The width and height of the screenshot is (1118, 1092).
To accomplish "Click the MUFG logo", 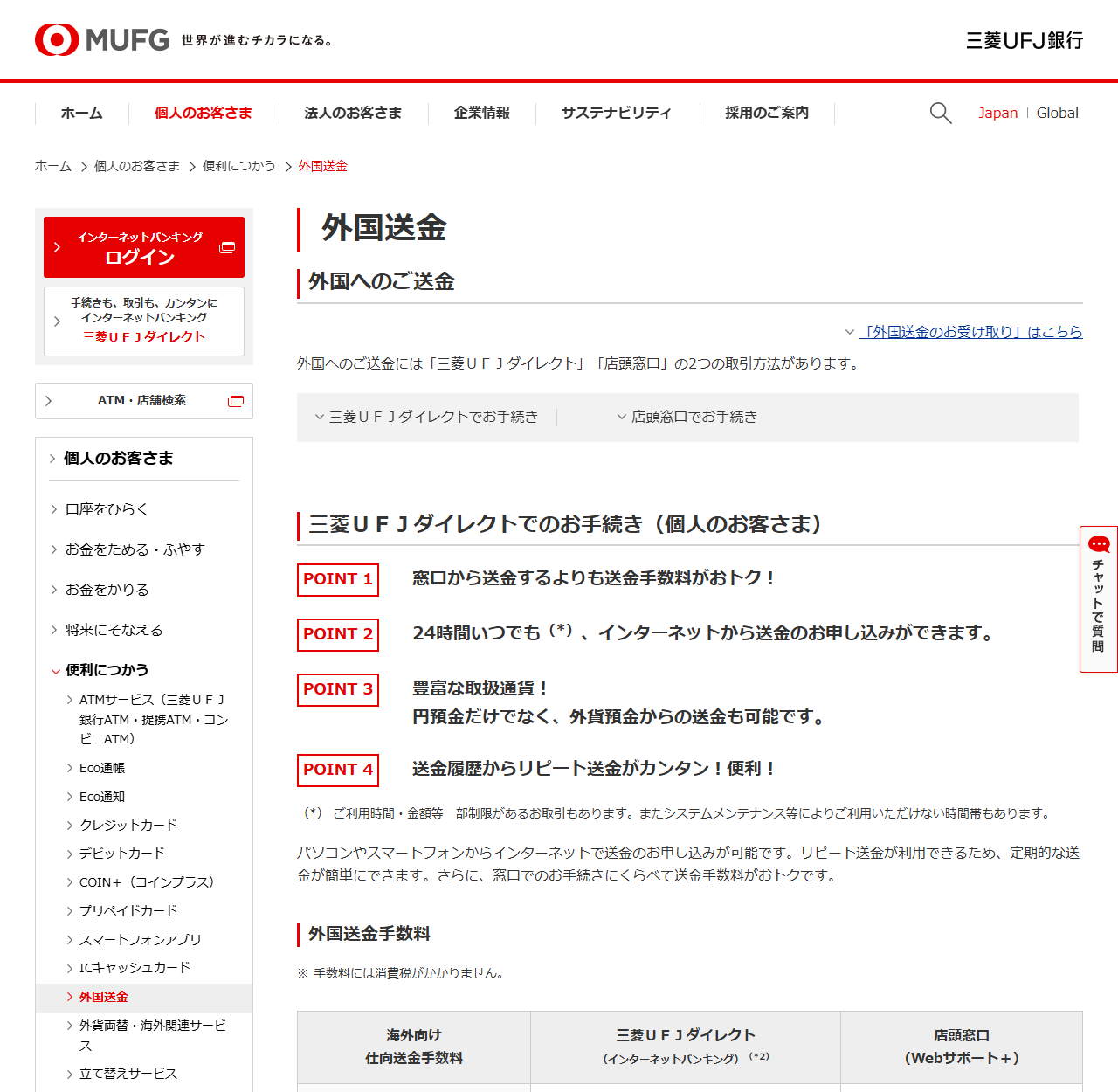I will (101, 39).
